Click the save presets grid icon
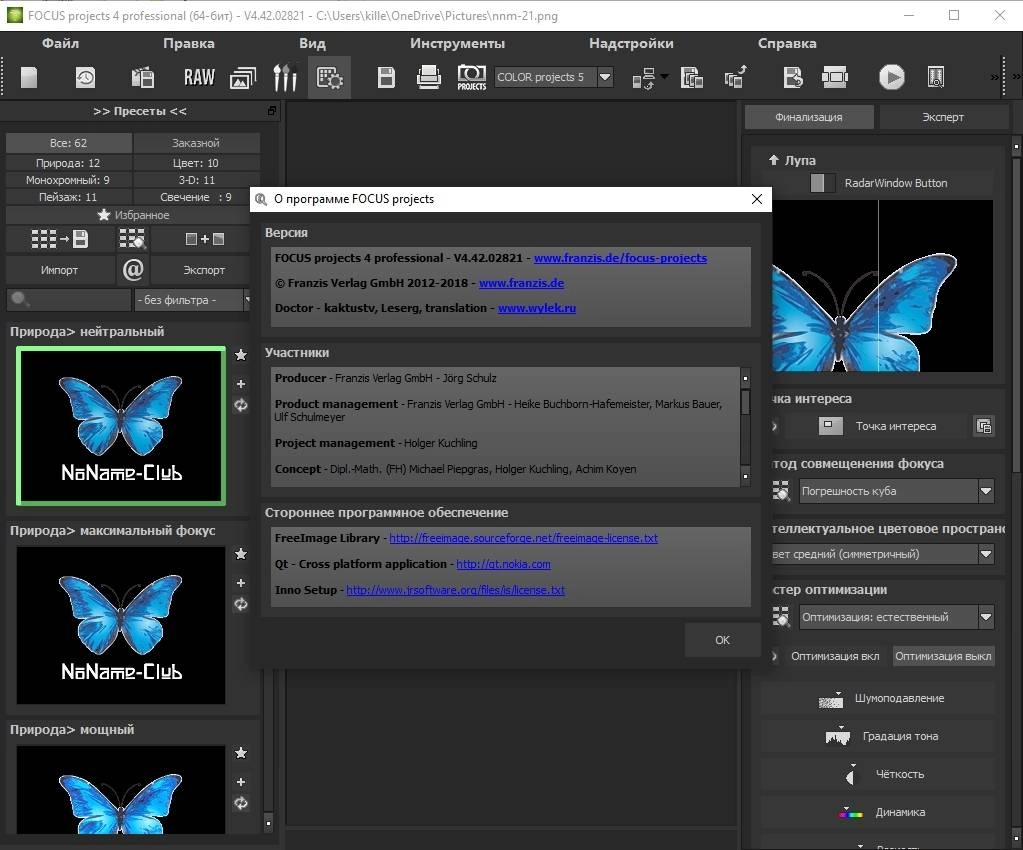Viewport: 1023px width, 850px height. pos(59,239)
